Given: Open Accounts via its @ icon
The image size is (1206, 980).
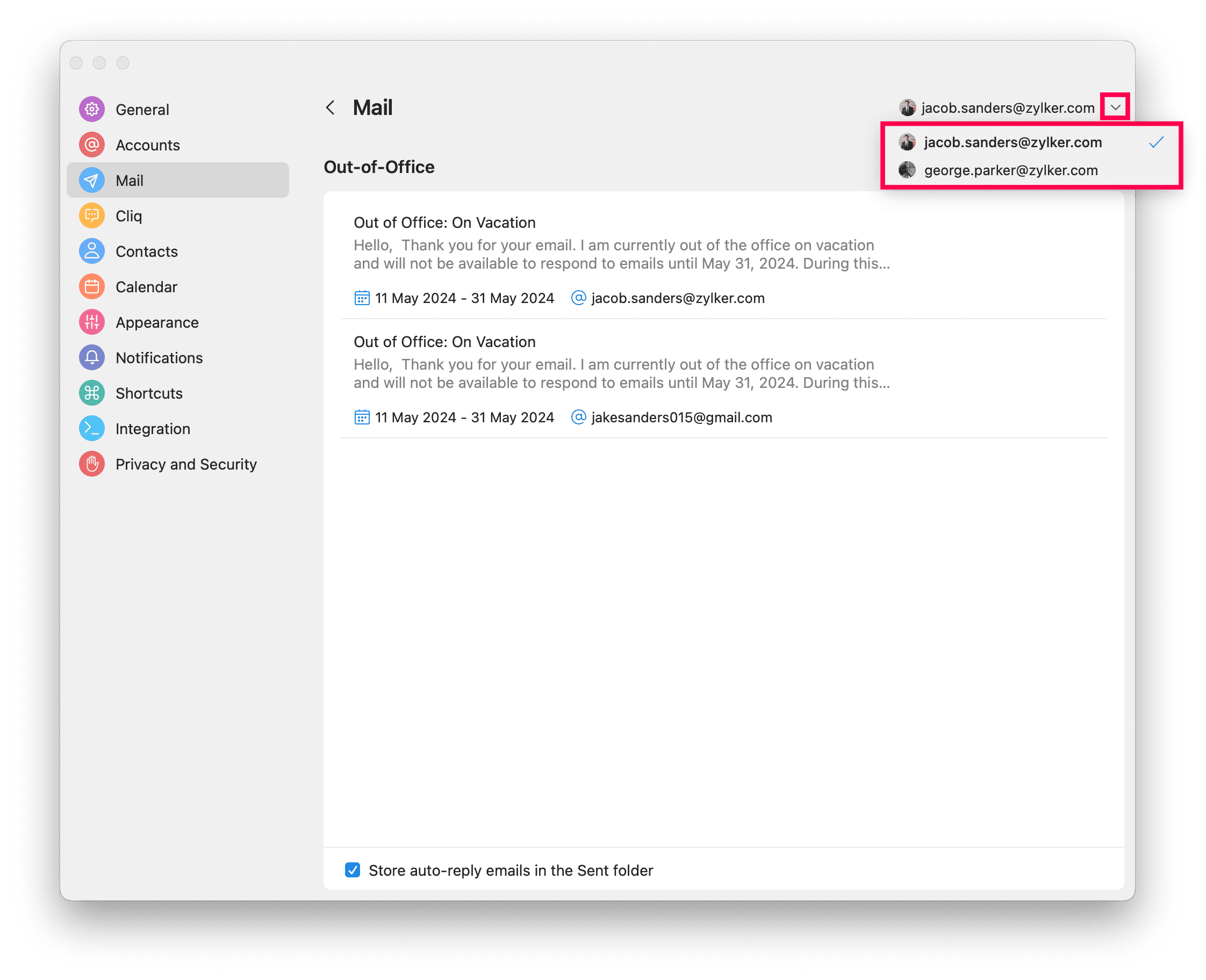Looking at the screenshot, I should point(91,145).
